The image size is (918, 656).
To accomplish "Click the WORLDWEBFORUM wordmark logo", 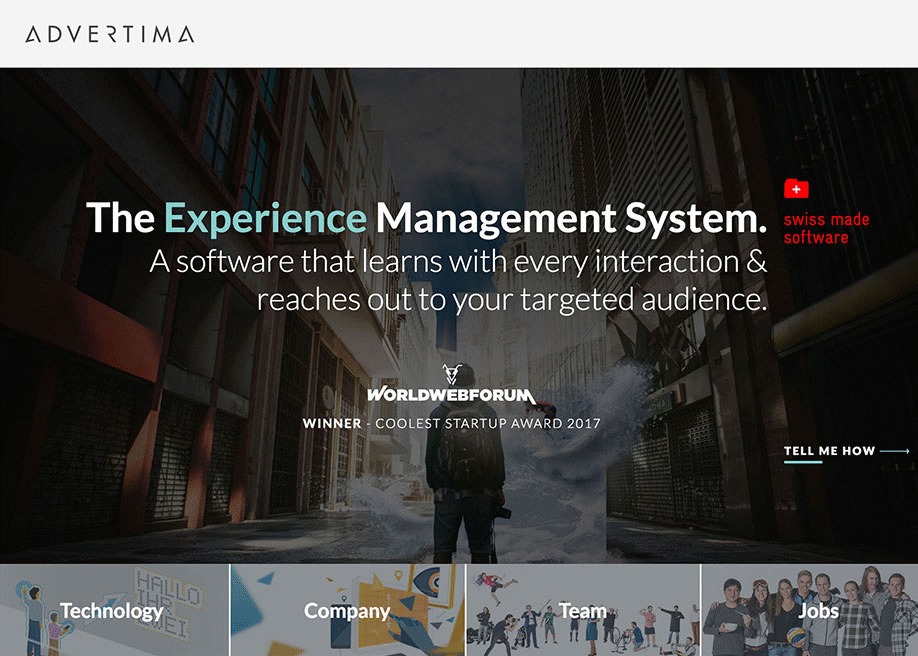I will click(451, 396).
